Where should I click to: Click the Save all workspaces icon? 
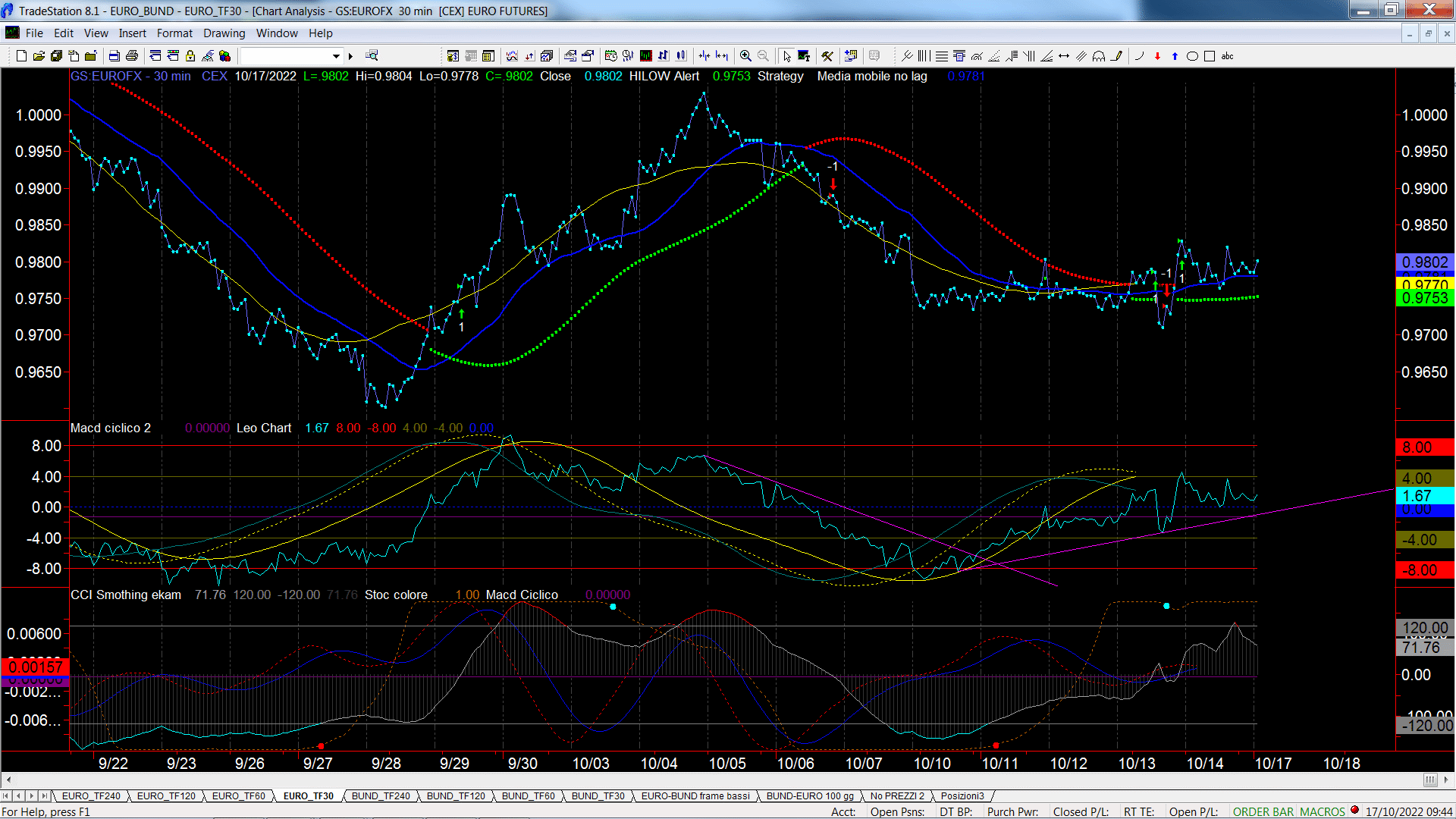click(56, 55)
